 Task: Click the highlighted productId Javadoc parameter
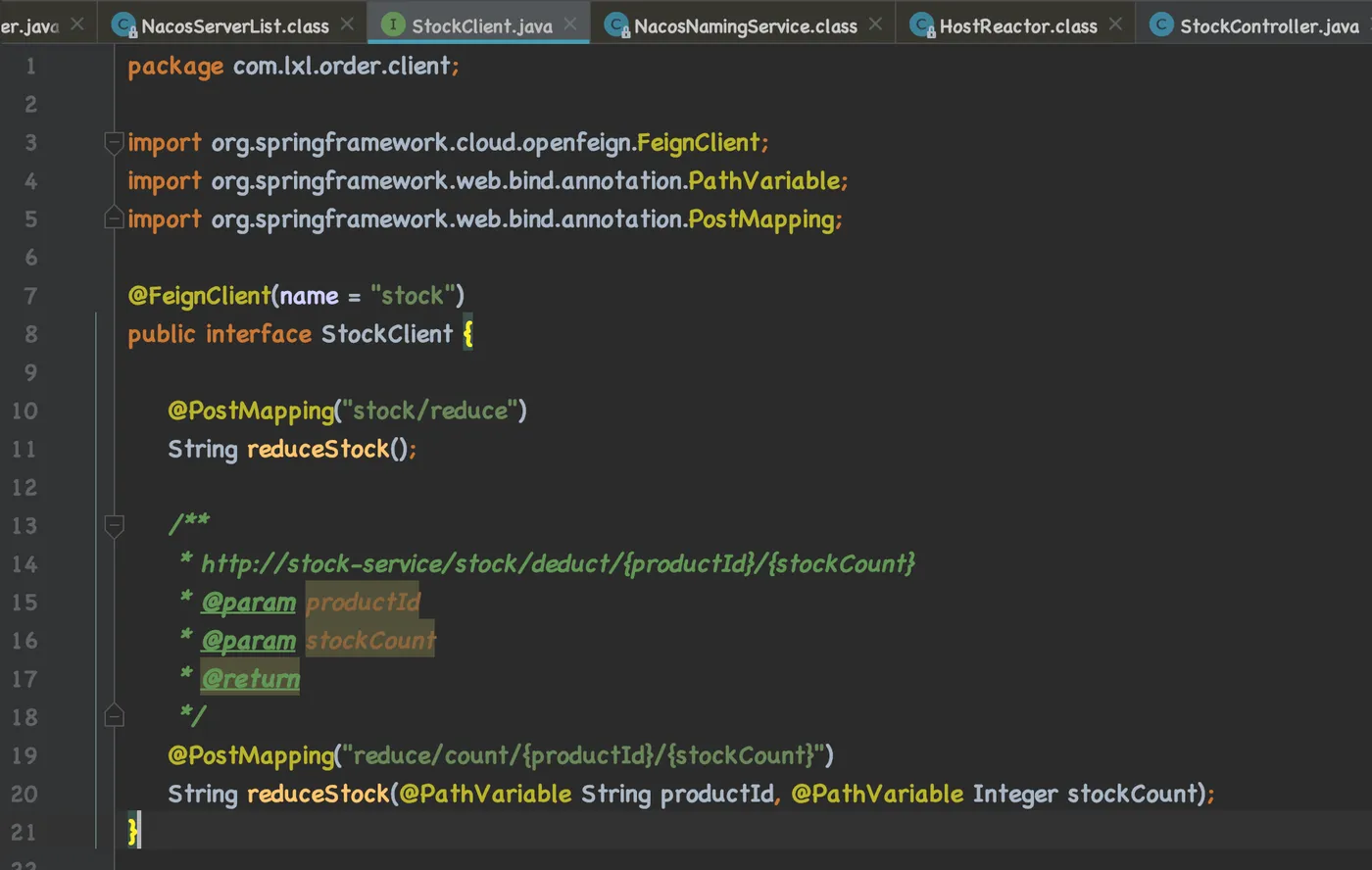point(363,603)
